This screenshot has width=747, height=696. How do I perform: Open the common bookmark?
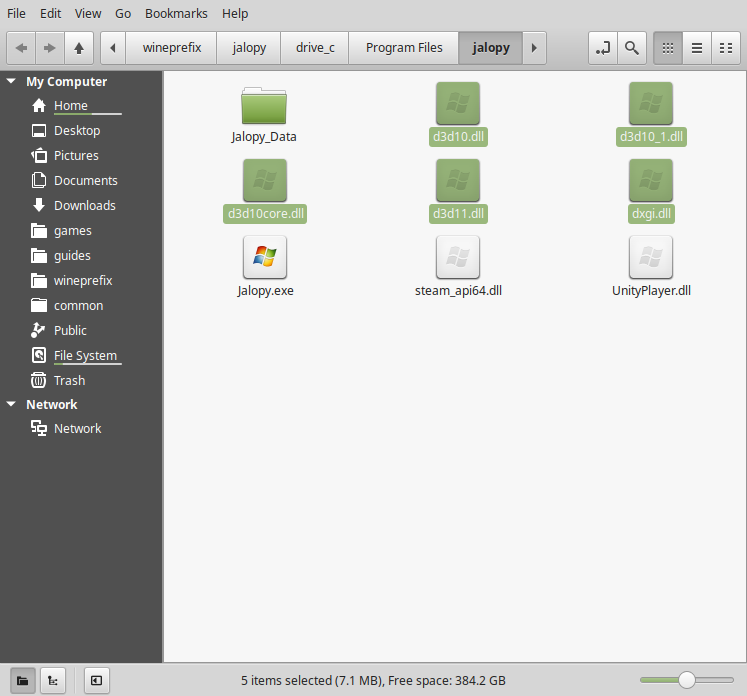[78, 306]
